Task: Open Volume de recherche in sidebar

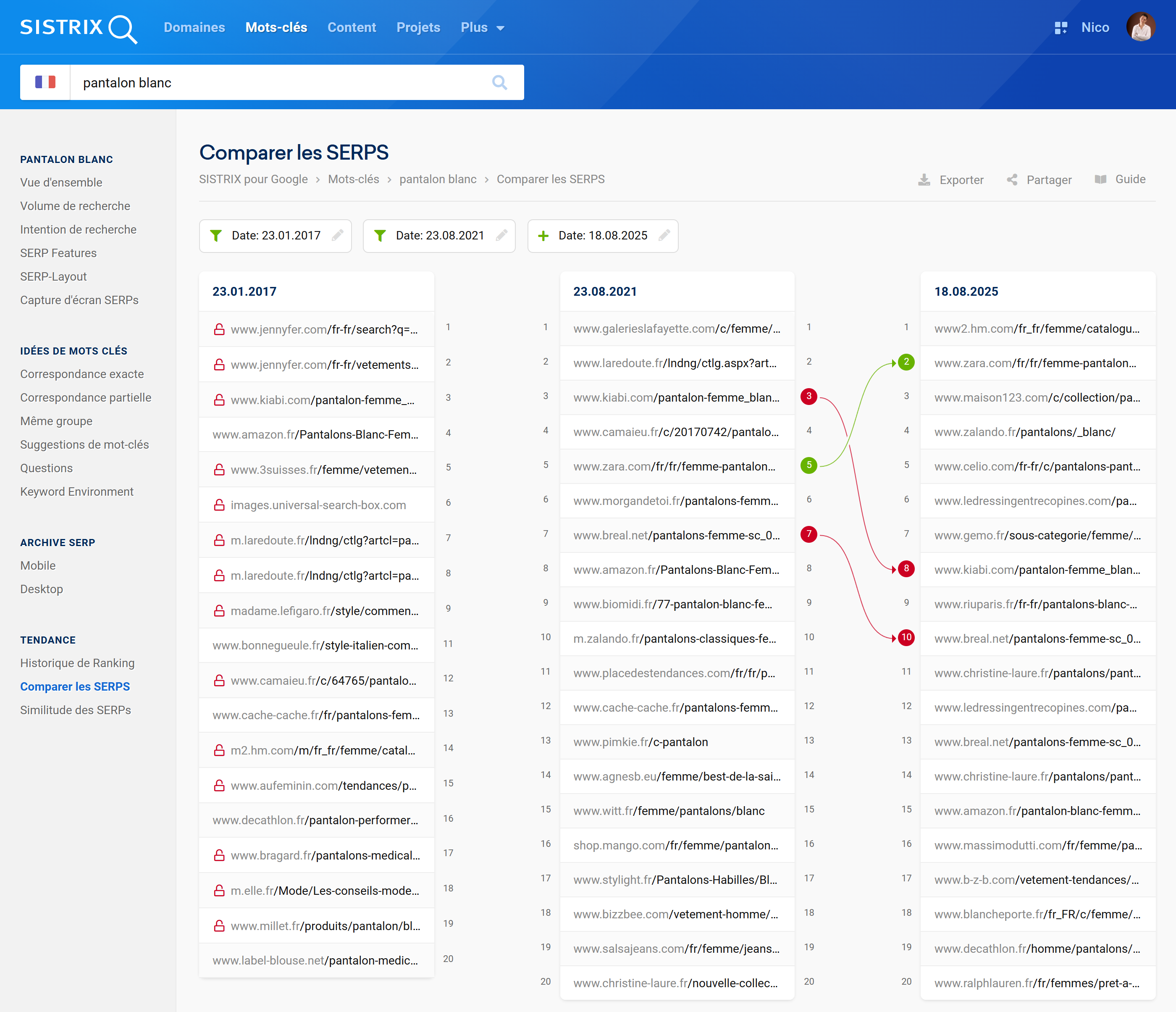Action: tap(75, 206)
